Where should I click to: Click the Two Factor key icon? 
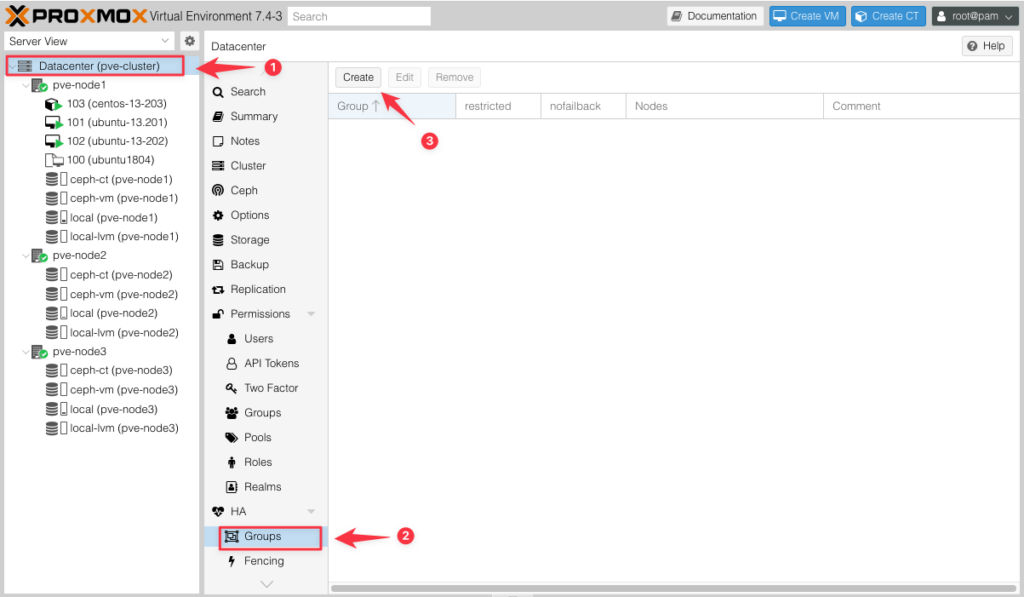click(231, 388)
